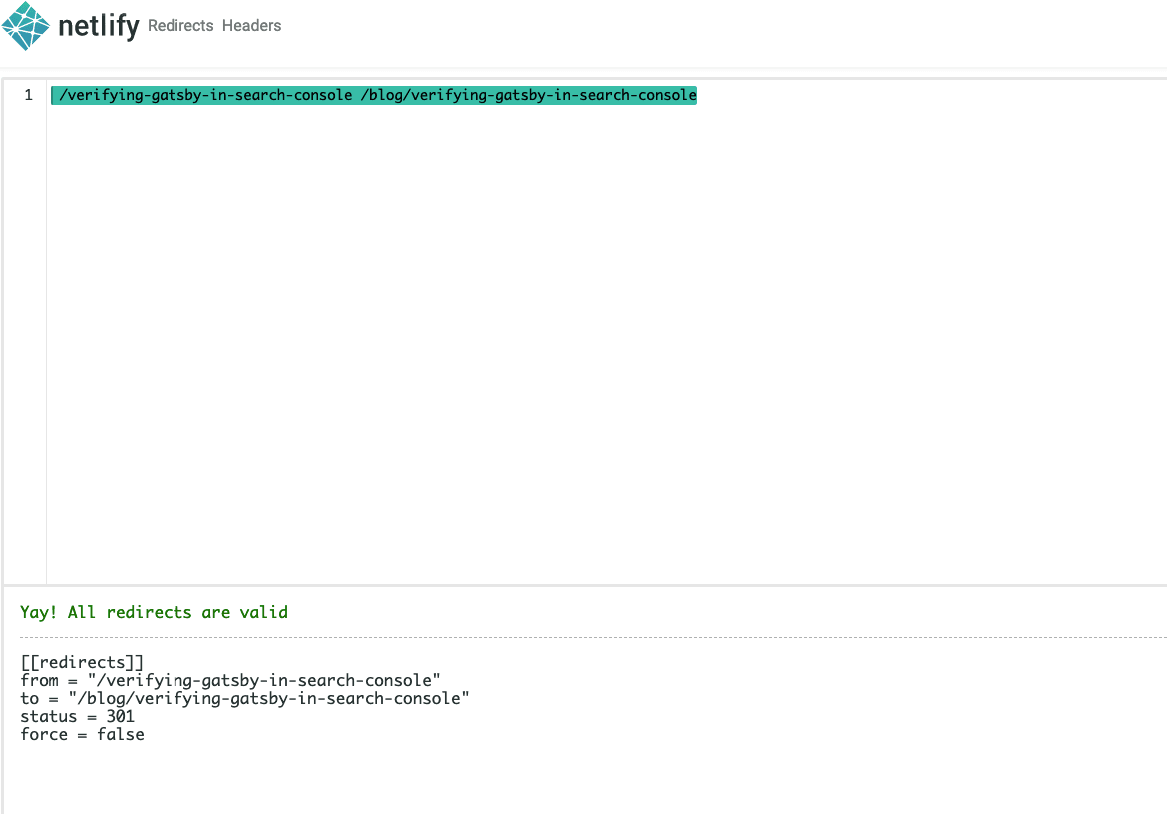Click the divider between editor and results pane
Image resolution: width=1167 pixels, height=814 pixels.
[x=584, y=585]
